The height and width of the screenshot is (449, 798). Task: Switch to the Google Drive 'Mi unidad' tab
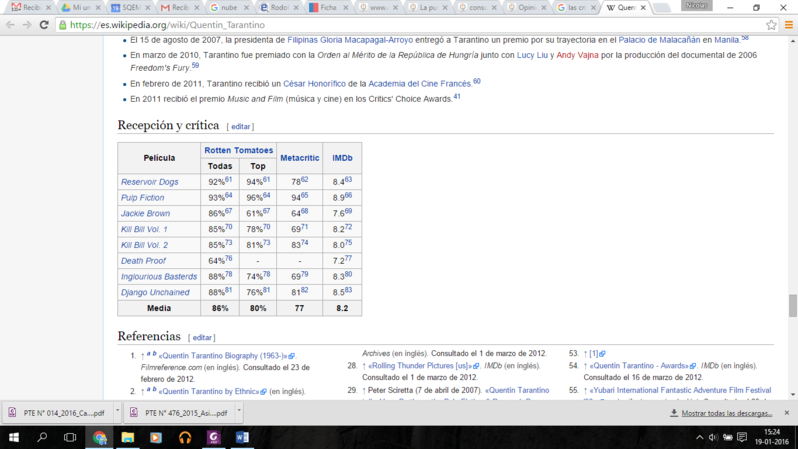tap(80, 8)
